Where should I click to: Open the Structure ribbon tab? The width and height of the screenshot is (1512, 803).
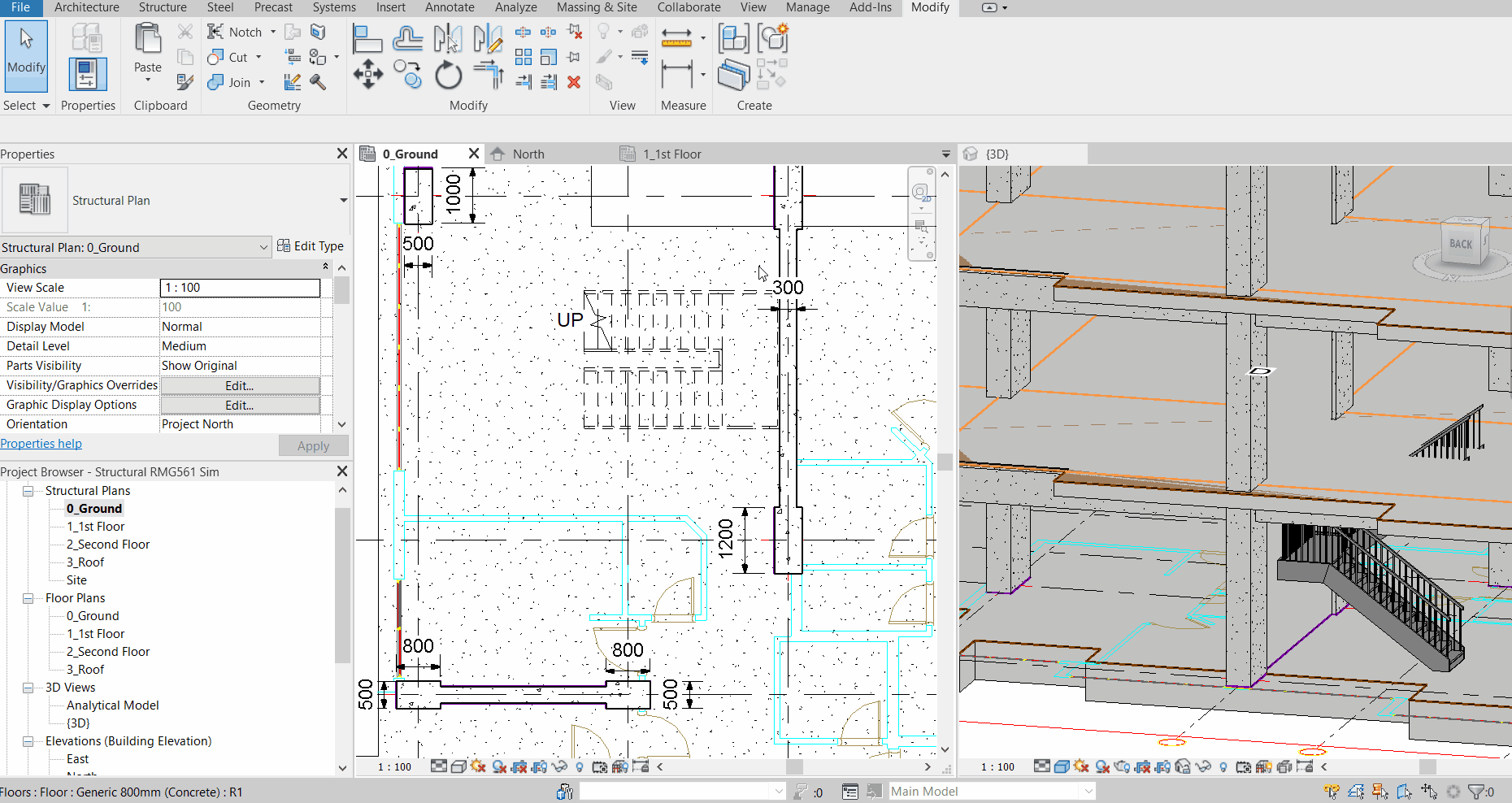[x=163, y=7]
